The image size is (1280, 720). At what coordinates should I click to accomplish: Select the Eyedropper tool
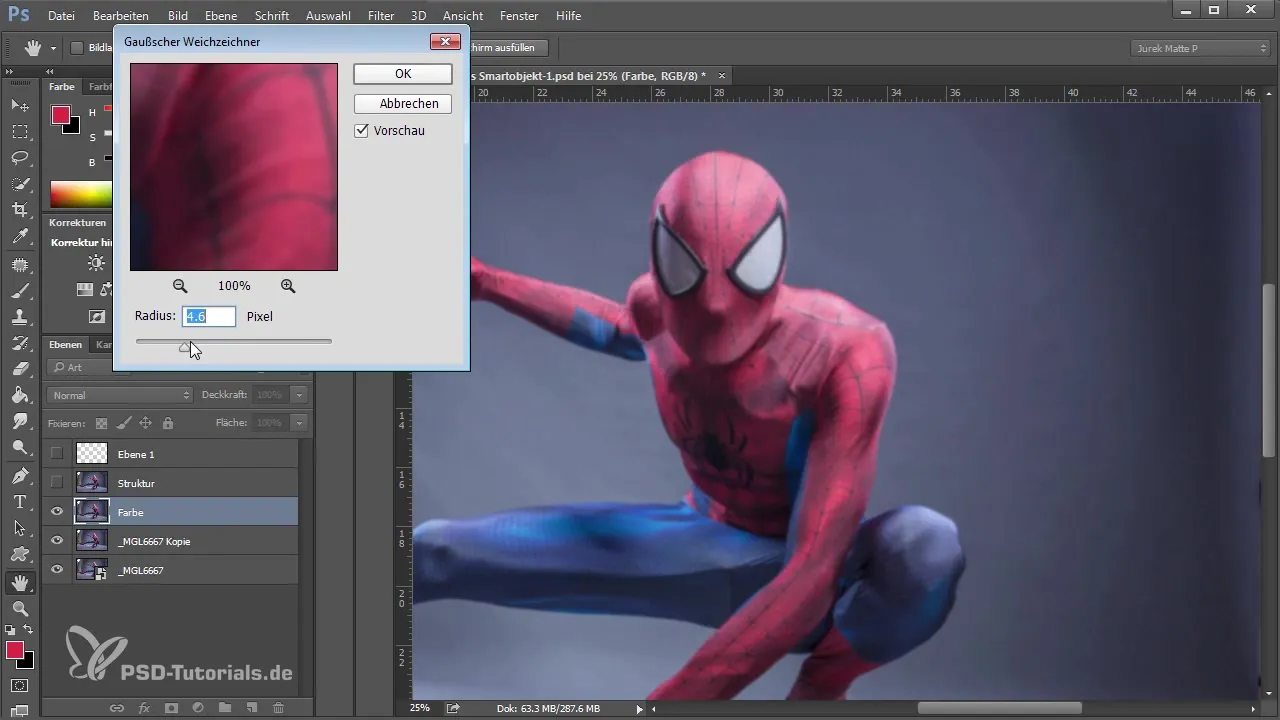[x=19, y=237]
